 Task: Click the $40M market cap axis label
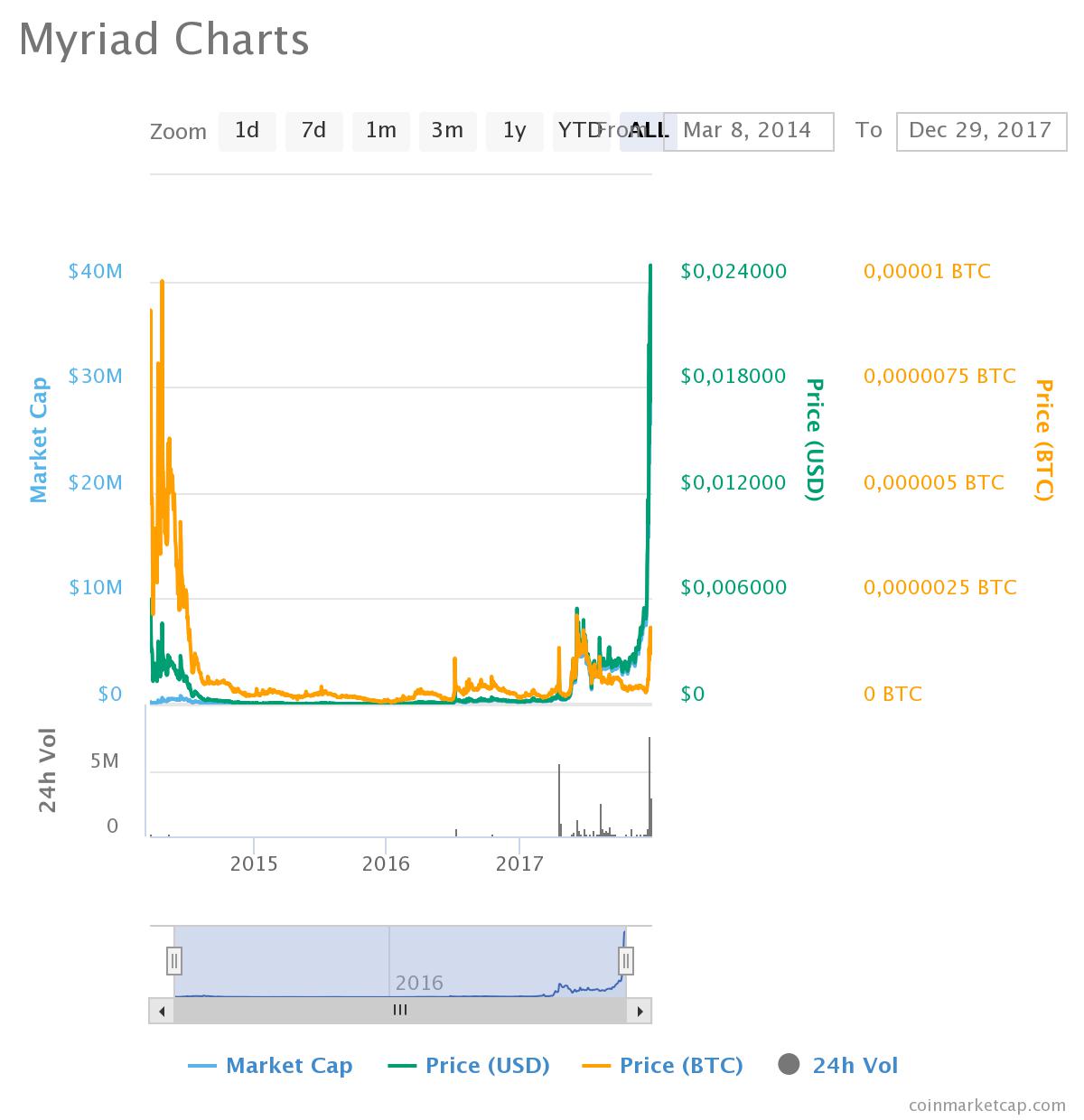point(95,271)
